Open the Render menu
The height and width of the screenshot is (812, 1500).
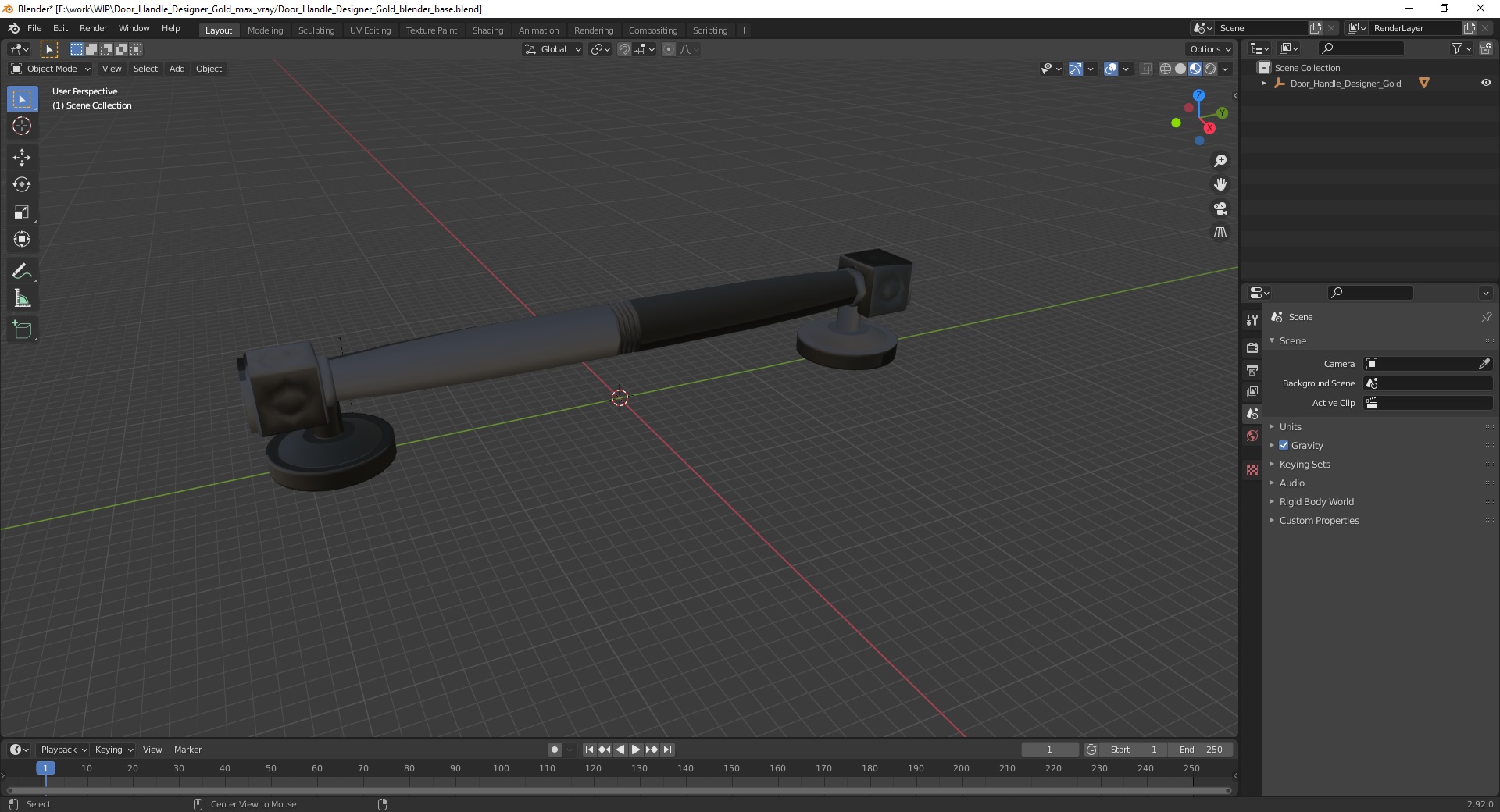93,28
